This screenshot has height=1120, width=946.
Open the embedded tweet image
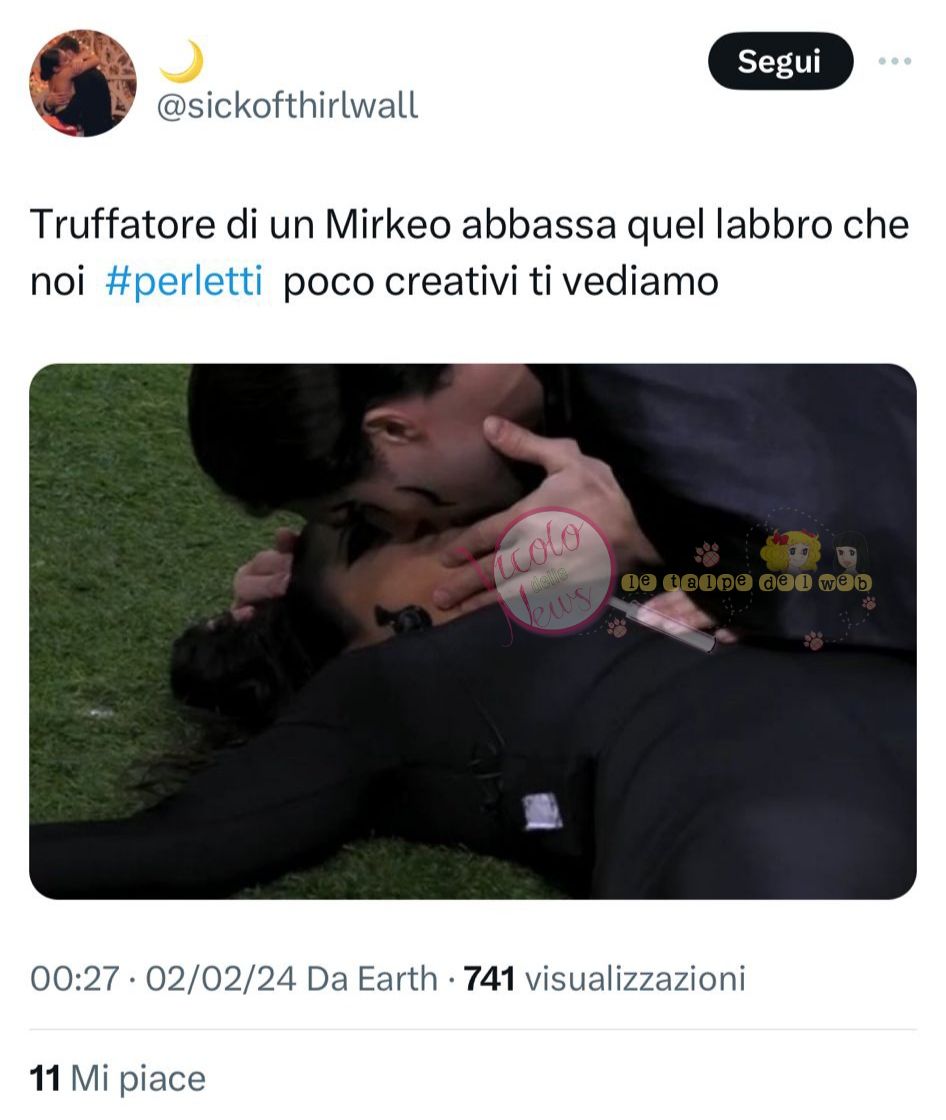[472, 631]
